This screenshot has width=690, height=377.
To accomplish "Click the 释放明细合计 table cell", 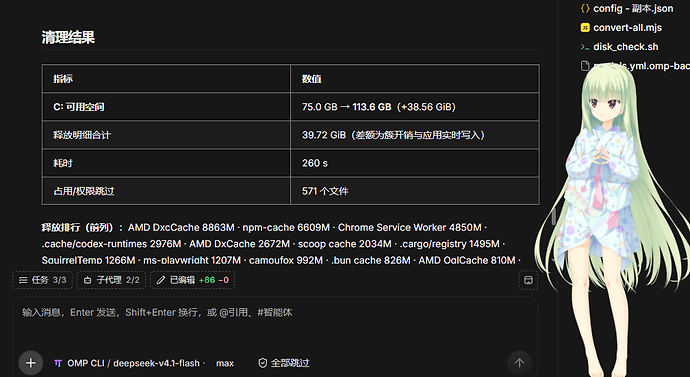I will point(166,135).
